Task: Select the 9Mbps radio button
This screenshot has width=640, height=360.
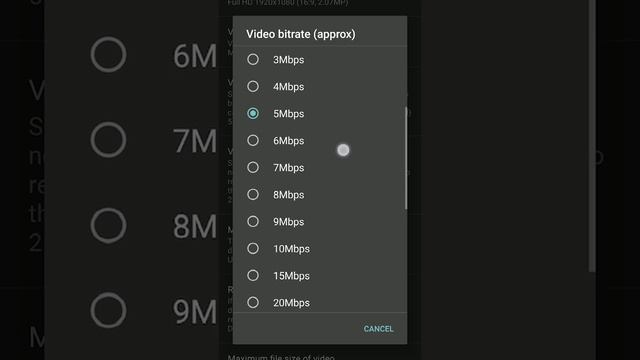Action: point(253,221)
